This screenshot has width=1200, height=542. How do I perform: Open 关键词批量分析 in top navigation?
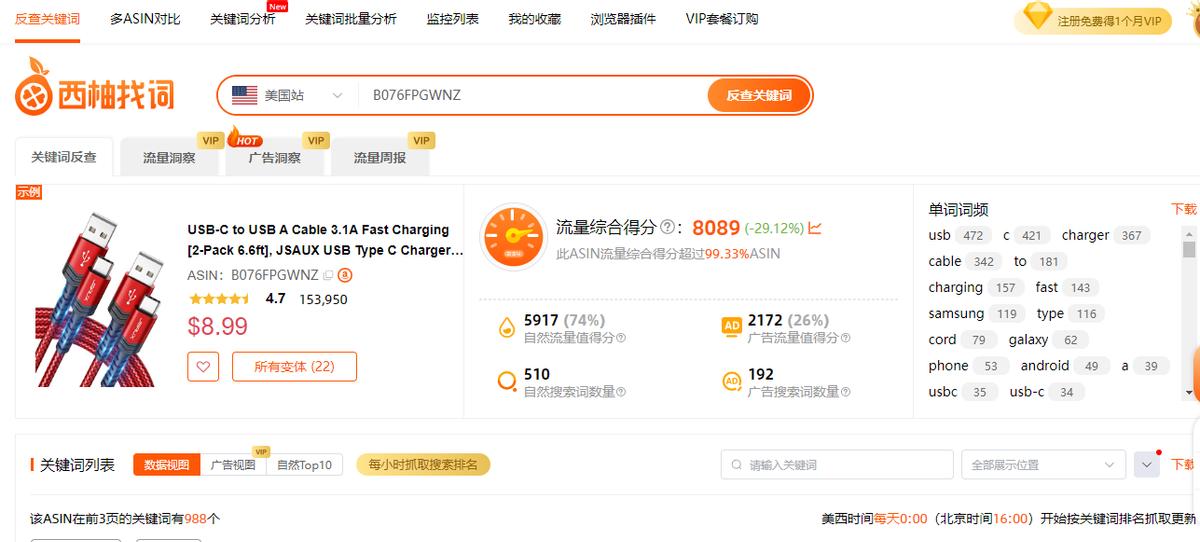(x=351, y=19)
